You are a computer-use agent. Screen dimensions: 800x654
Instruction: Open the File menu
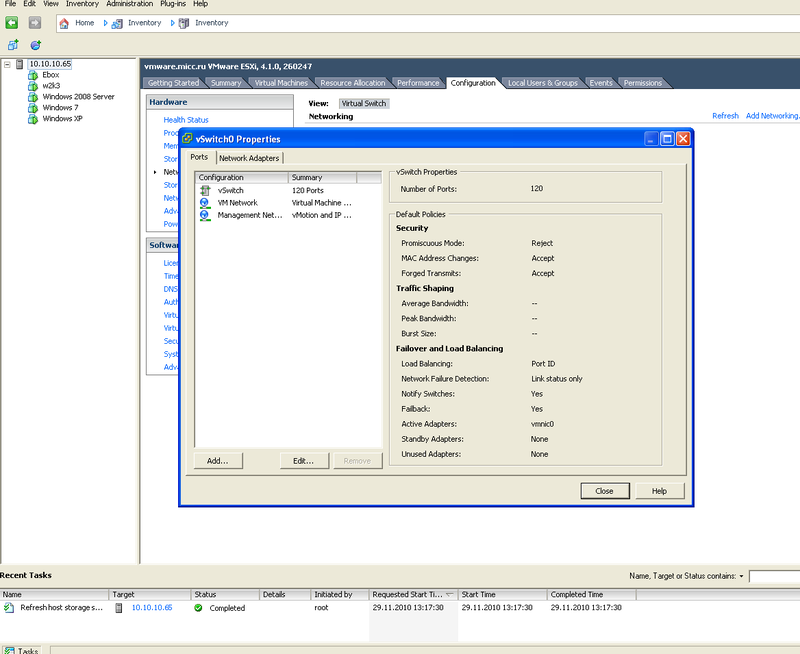click(10, 4)
